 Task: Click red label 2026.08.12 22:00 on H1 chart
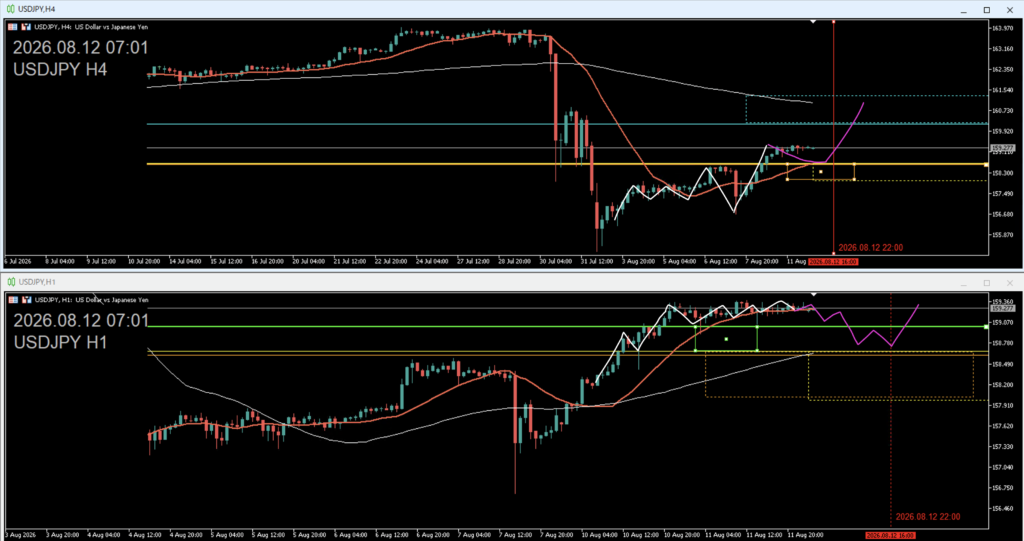coord(927,517)
